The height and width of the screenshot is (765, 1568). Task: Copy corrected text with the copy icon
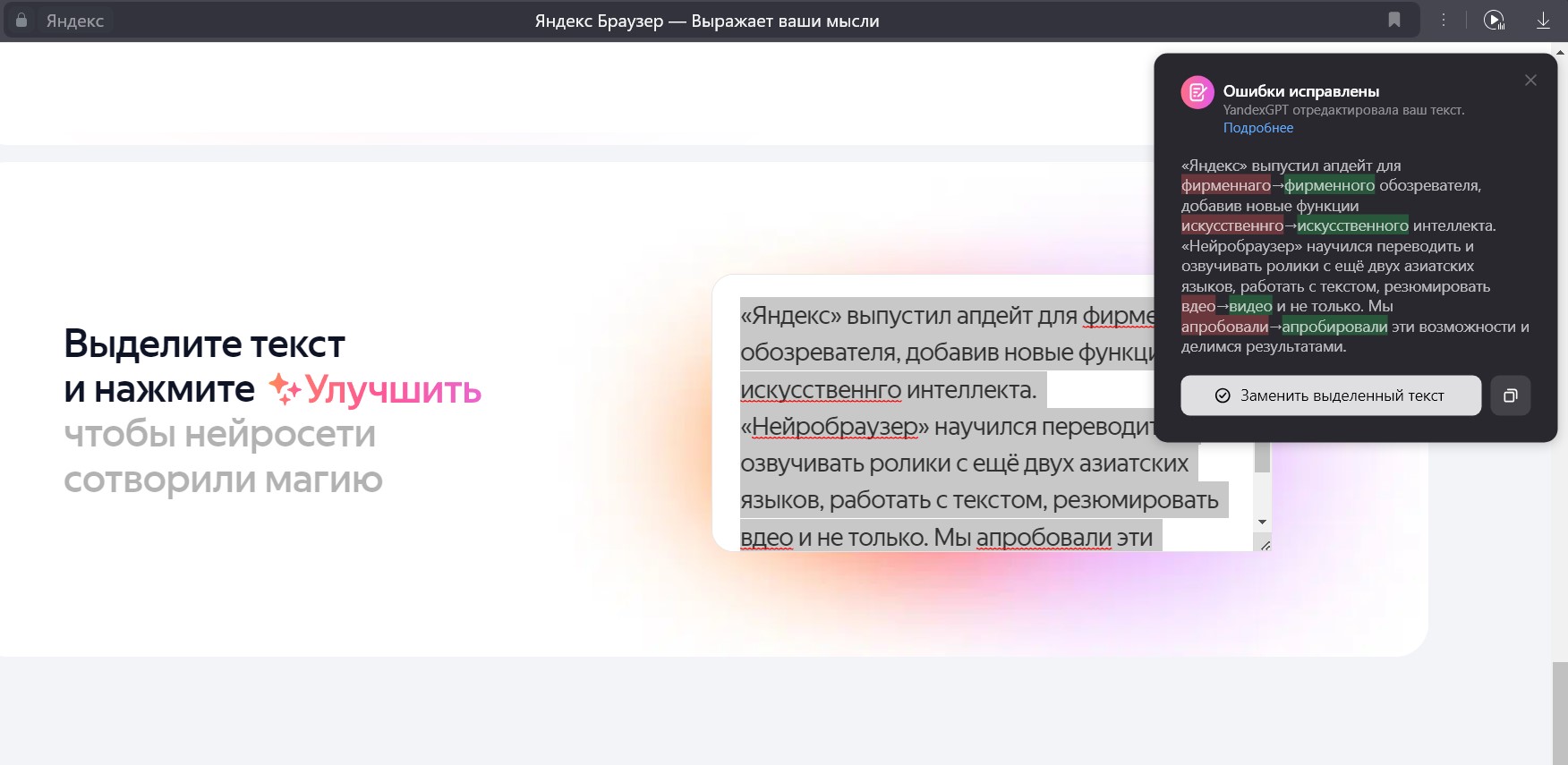click(x=1511, y=395)
